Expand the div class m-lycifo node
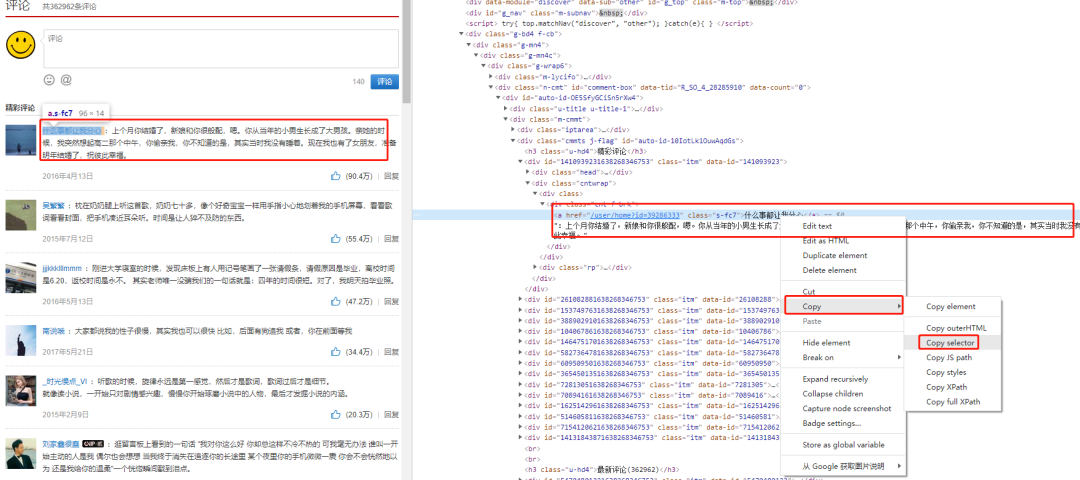Viewport: 1080px width, 480px height. pyautogui.click(x=491, y=76)
